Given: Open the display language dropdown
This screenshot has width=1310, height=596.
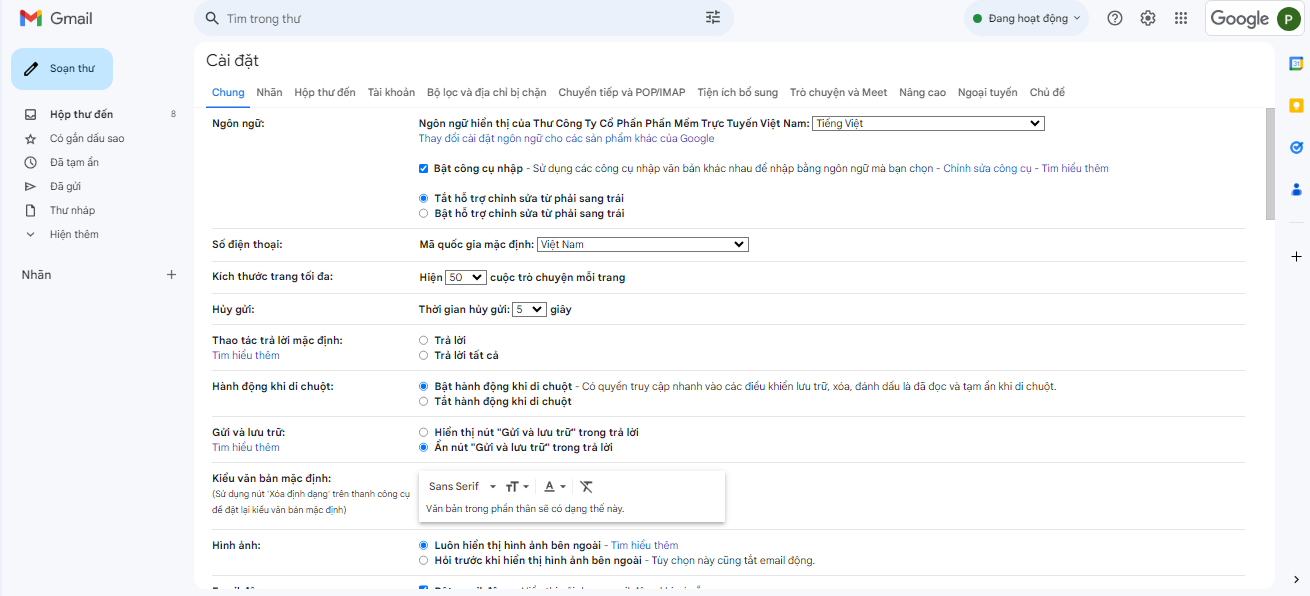Looking at the screenshot, I should click(x=927, y=124).
